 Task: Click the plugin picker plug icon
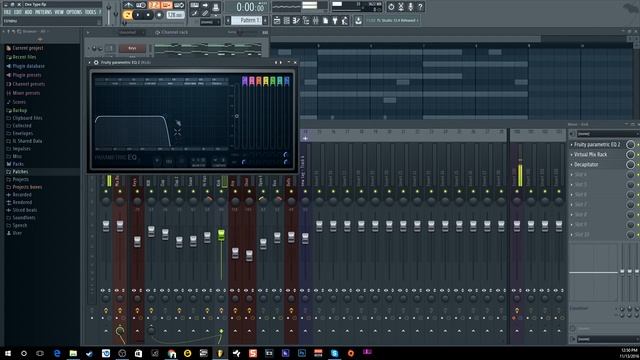pyautogui.click(x=335, y=20)
